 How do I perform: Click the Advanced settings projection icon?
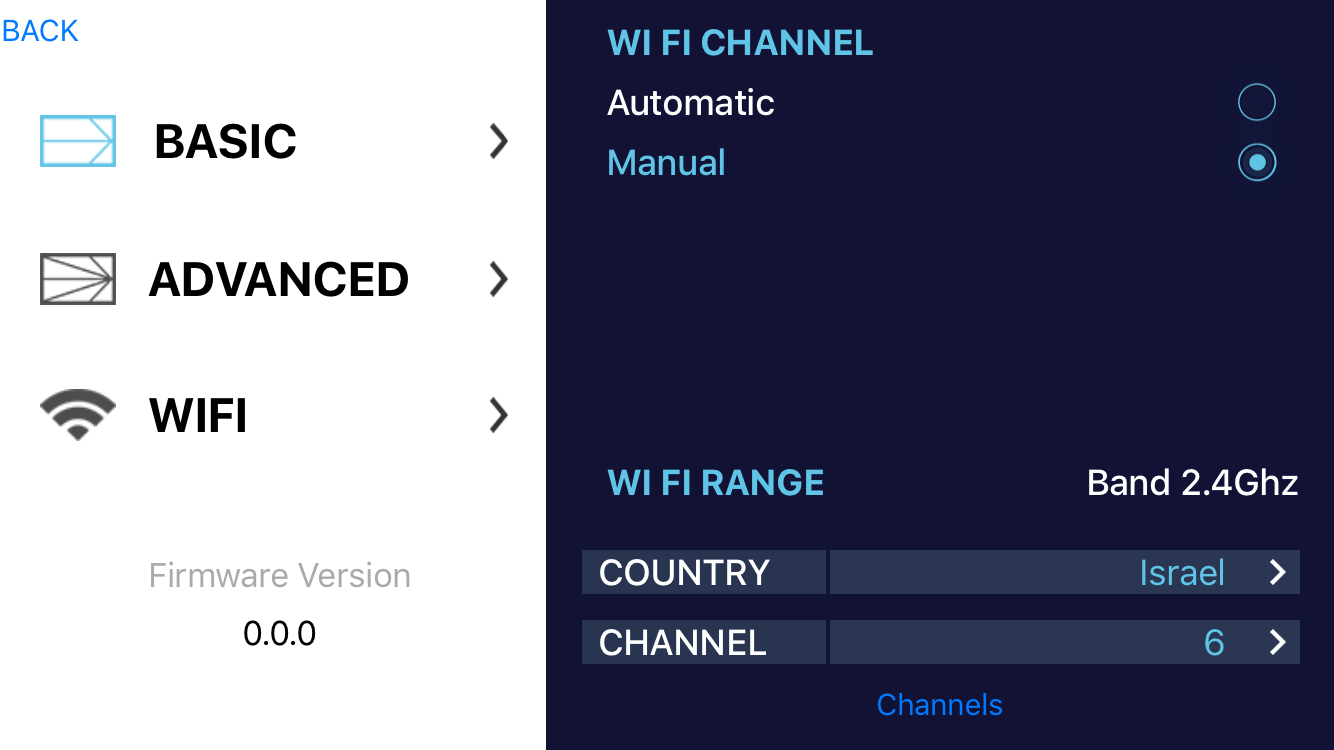click(x=78, y=279)
